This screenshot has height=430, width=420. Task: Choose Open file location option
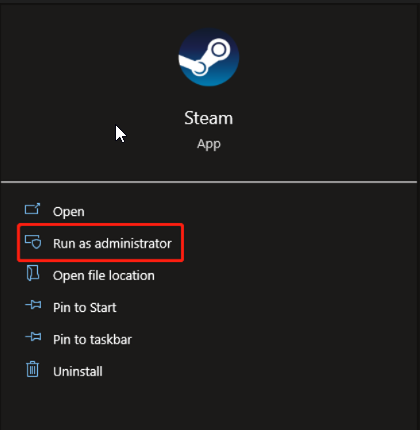104,276
